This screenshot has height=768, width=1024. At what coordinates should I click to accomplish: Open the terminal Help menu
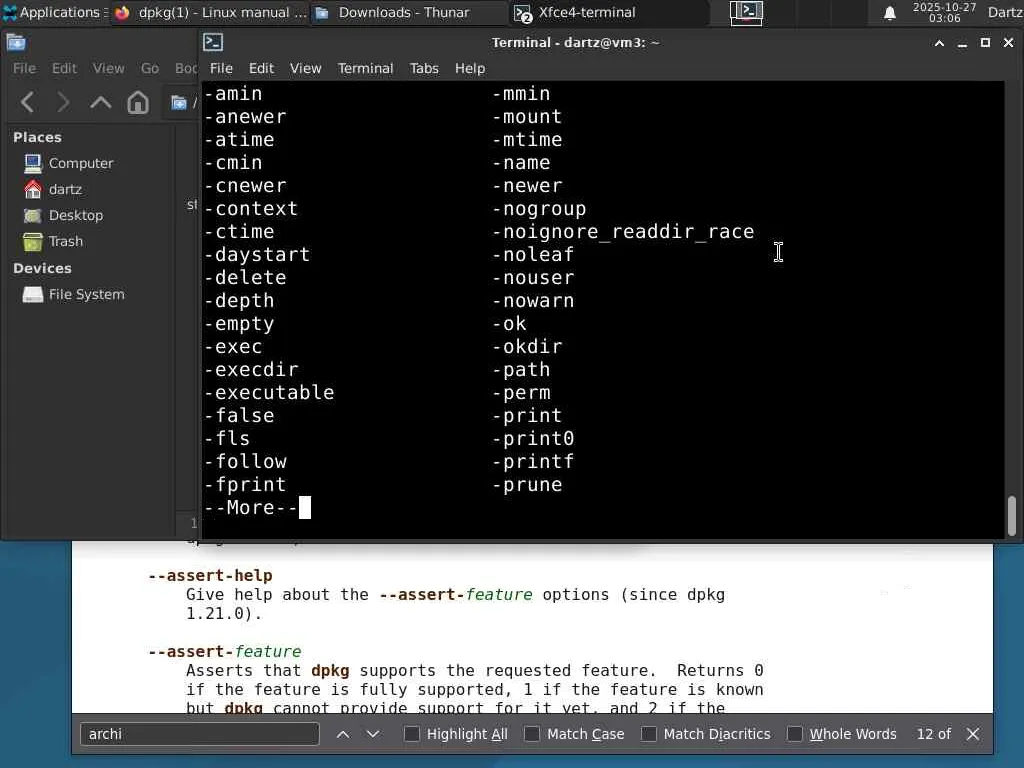470,68
